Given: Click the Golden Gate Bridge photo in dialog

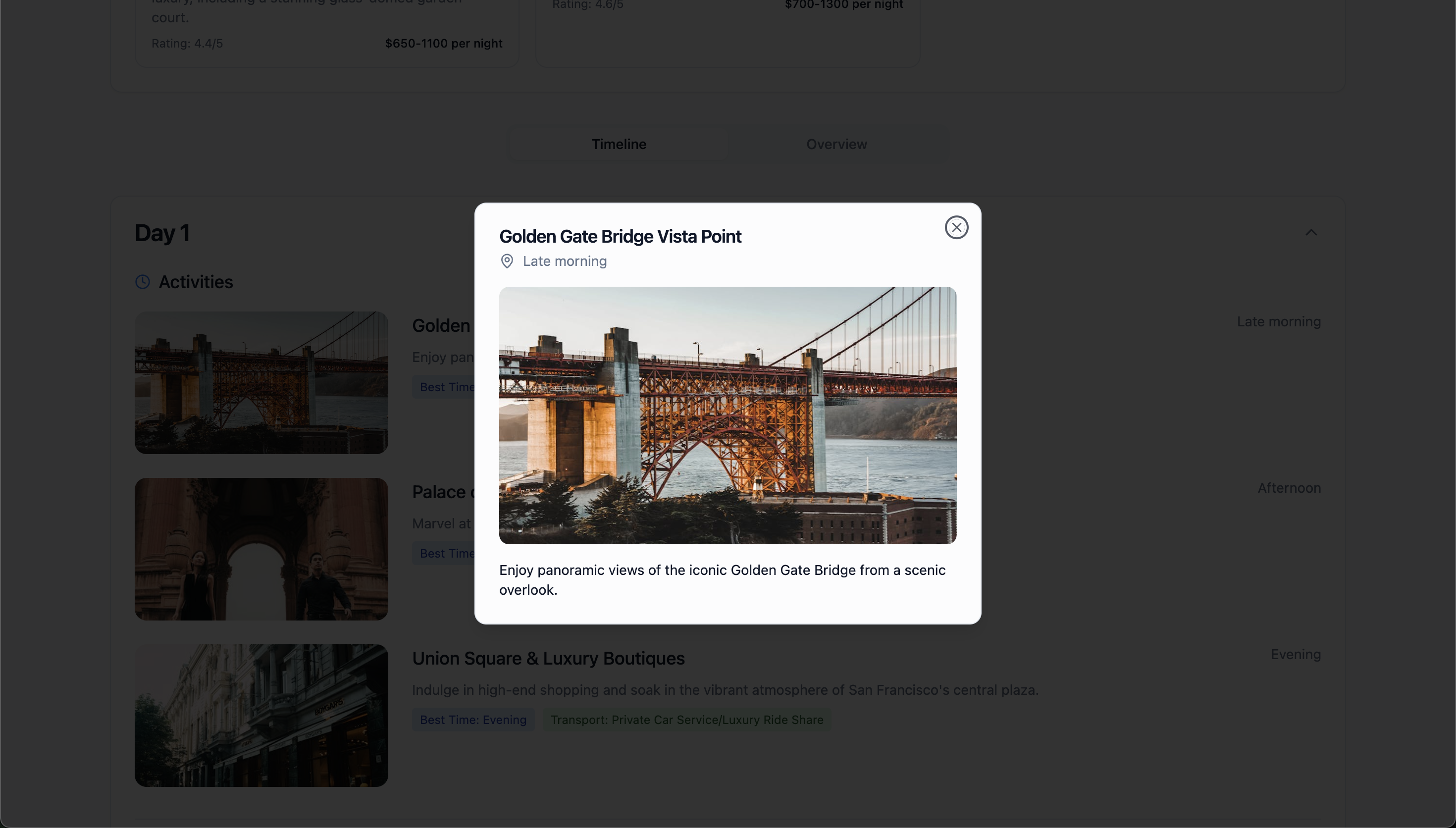Looking at the screenshot, I should point(728,415).
